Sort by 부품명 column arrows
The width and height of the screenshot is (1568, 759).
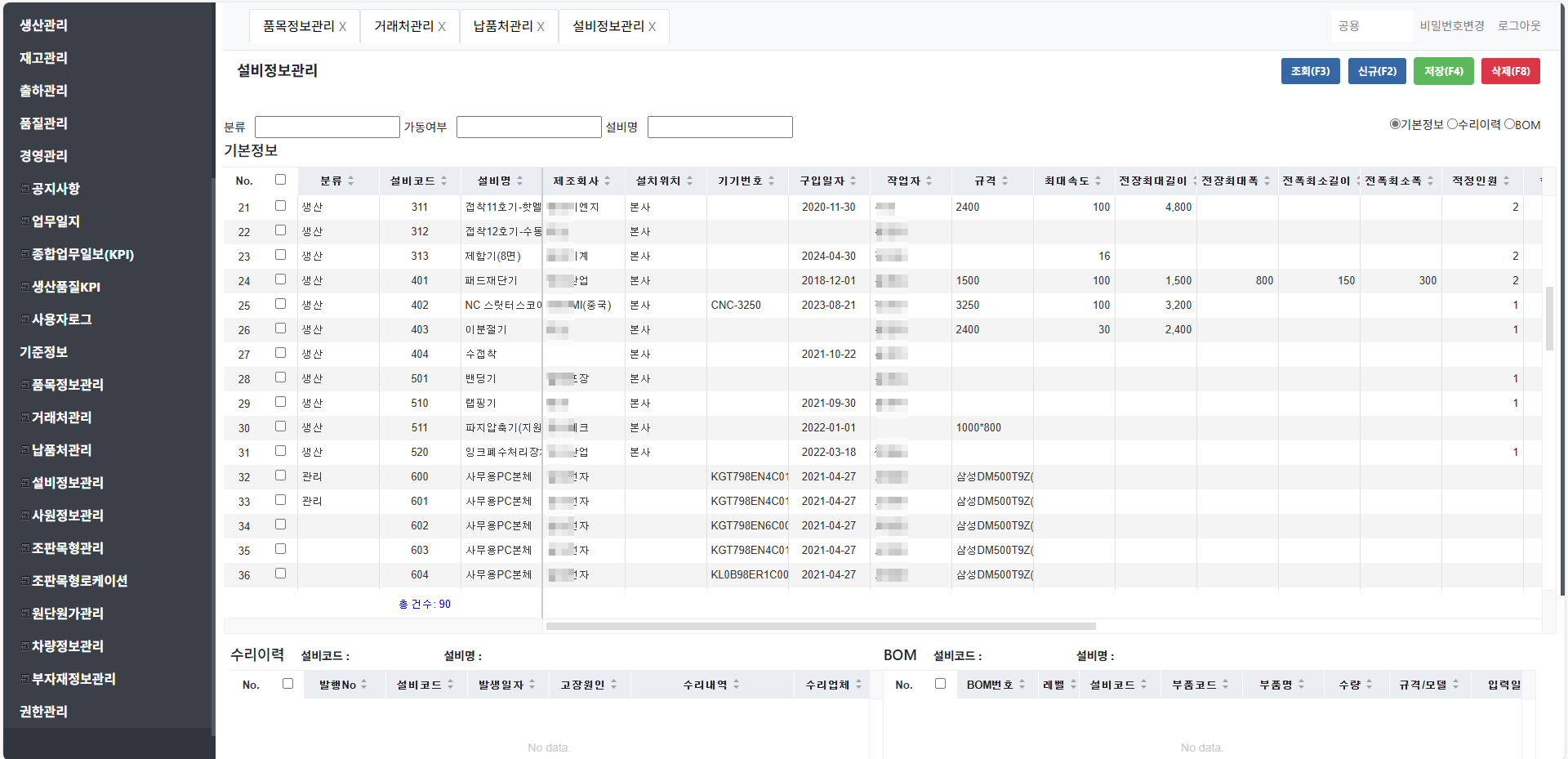click(1301, 685)
